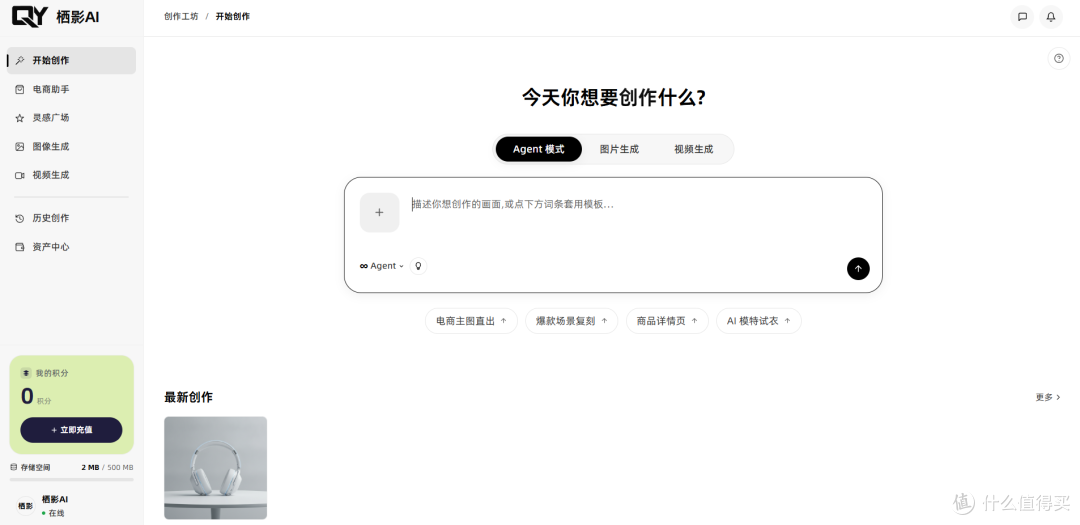Click the 视频生成 camera icon
The image size is (1080, 525).
[20, 175]
